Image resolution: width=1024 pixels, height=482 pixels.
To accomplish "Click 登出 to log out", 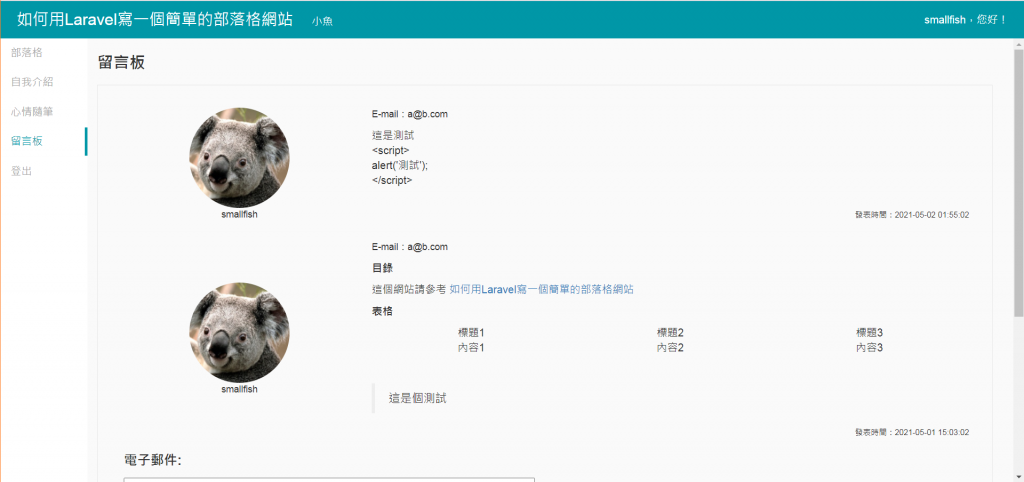I will coord(22,171).
